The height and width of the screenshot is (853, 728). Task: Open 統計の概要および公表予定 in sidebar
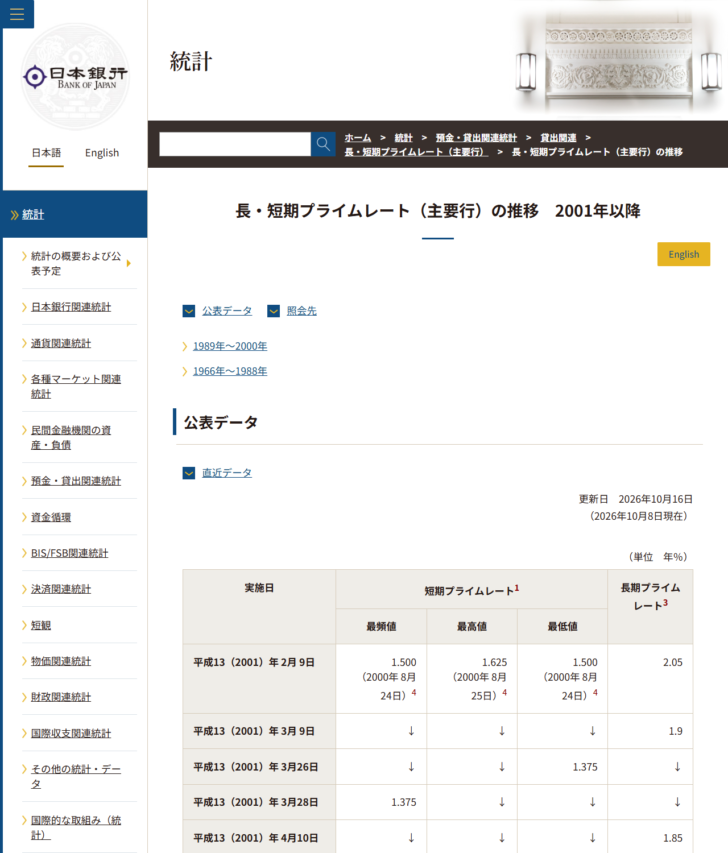(x=76, y=263)
